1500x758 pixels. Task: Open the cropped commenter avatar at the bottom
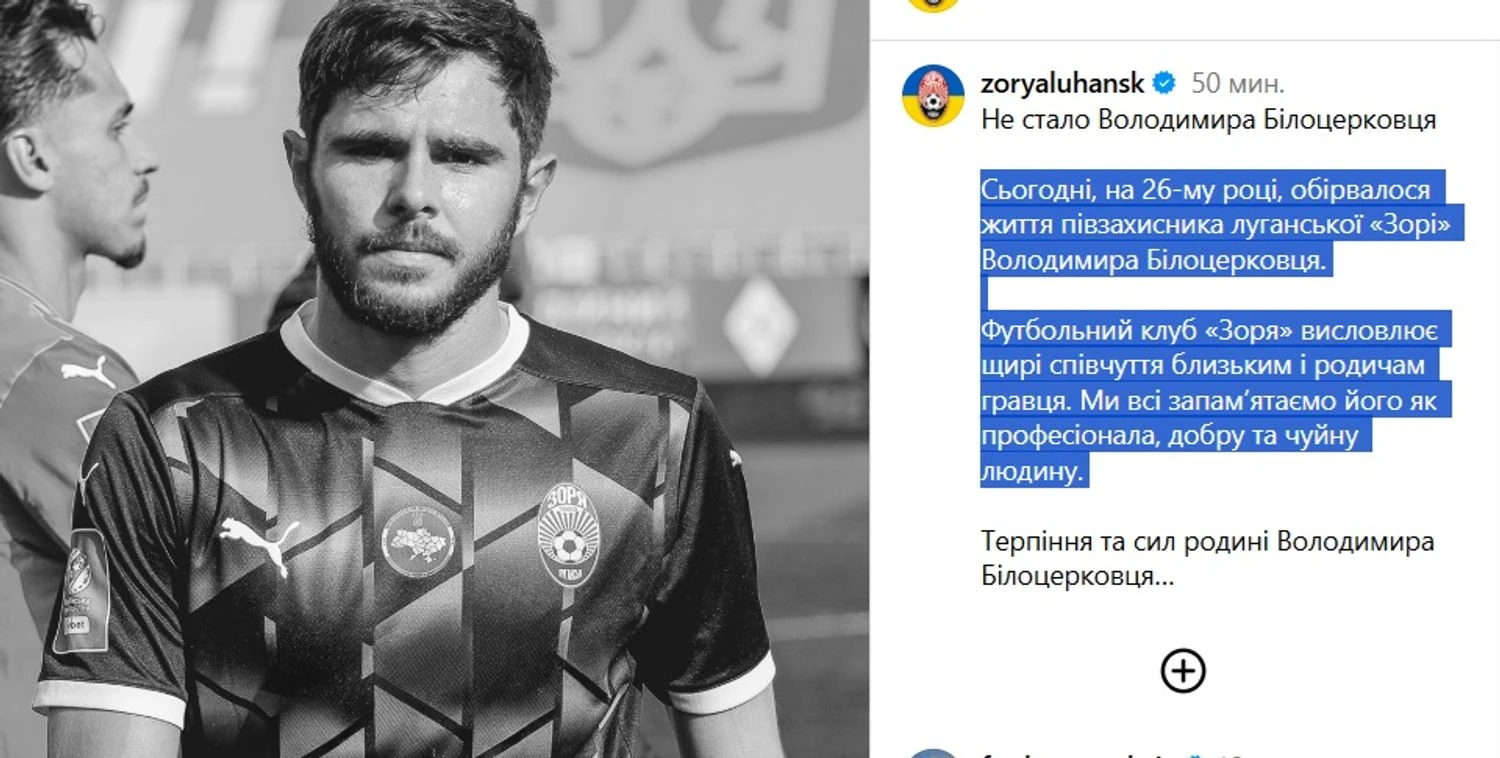point(933,753)
